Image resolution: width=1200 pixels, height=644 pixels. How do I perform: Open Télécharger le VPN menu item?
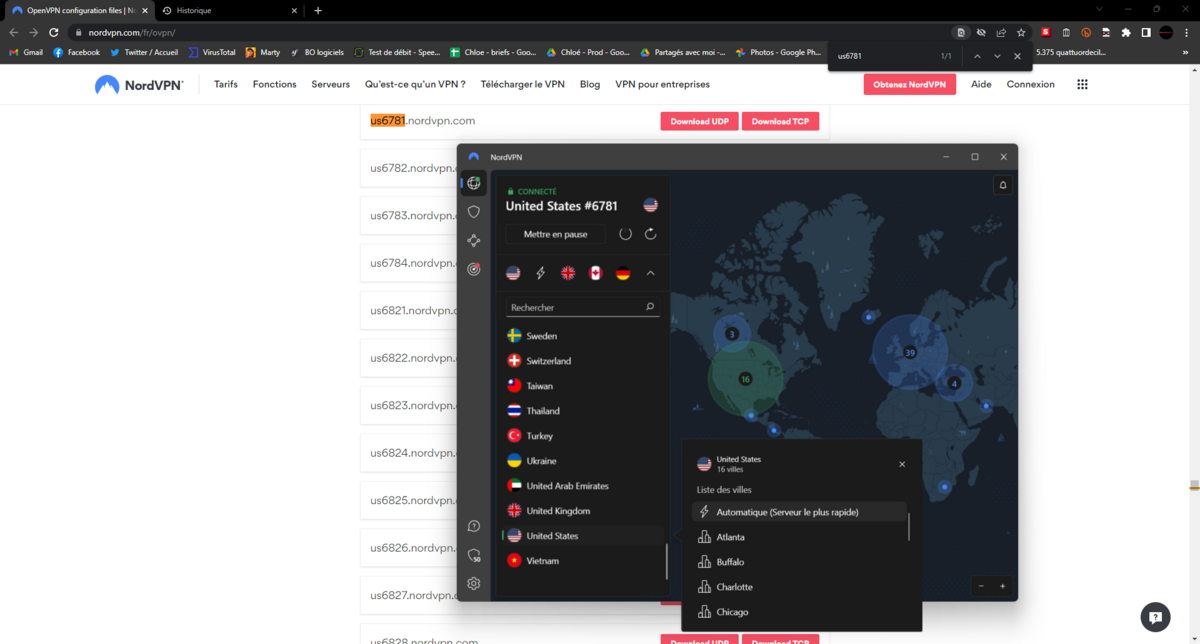(x=522, y=84)
